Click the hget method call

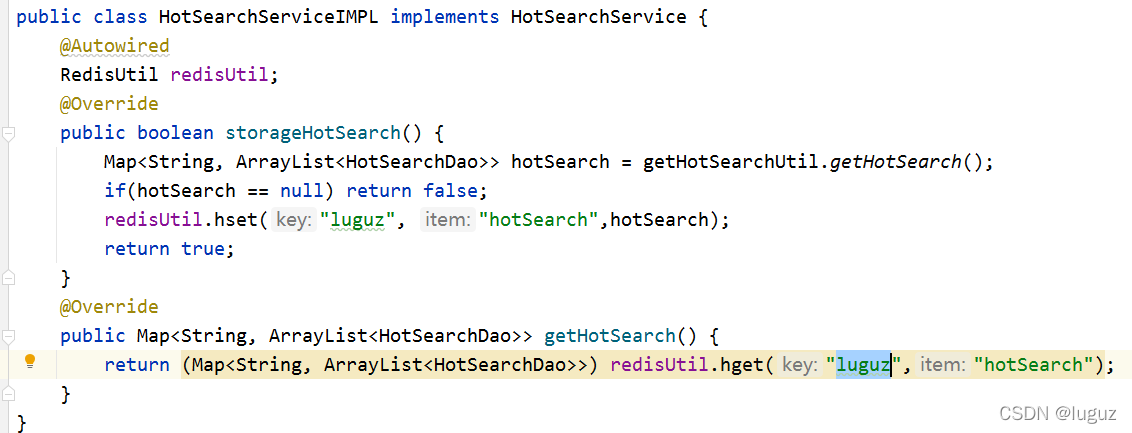pyautogui.click(x=741, y=364)
